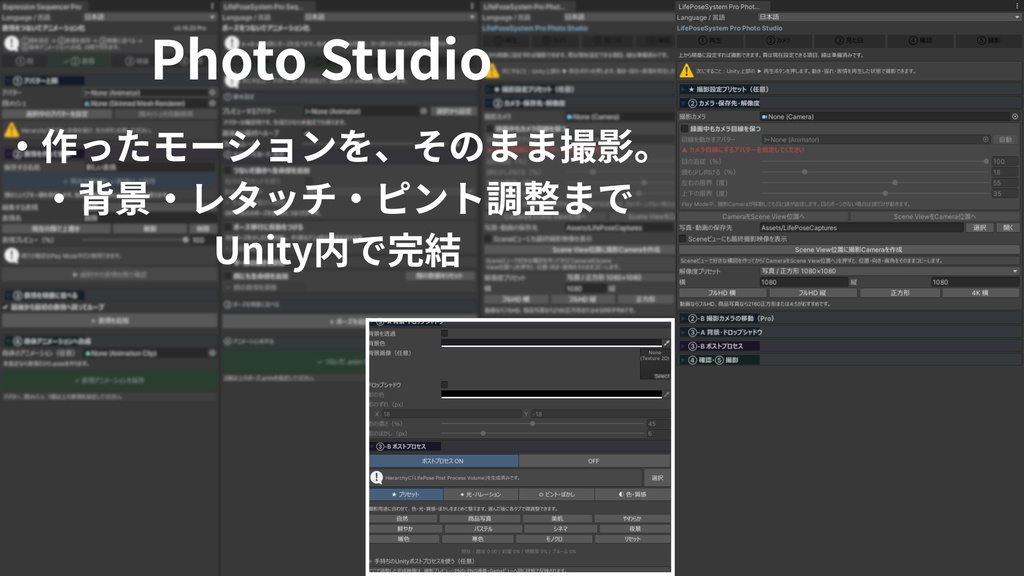Go to step ④ 確認 tab
Screen dimensions: 1024x576
pos(920,40)
